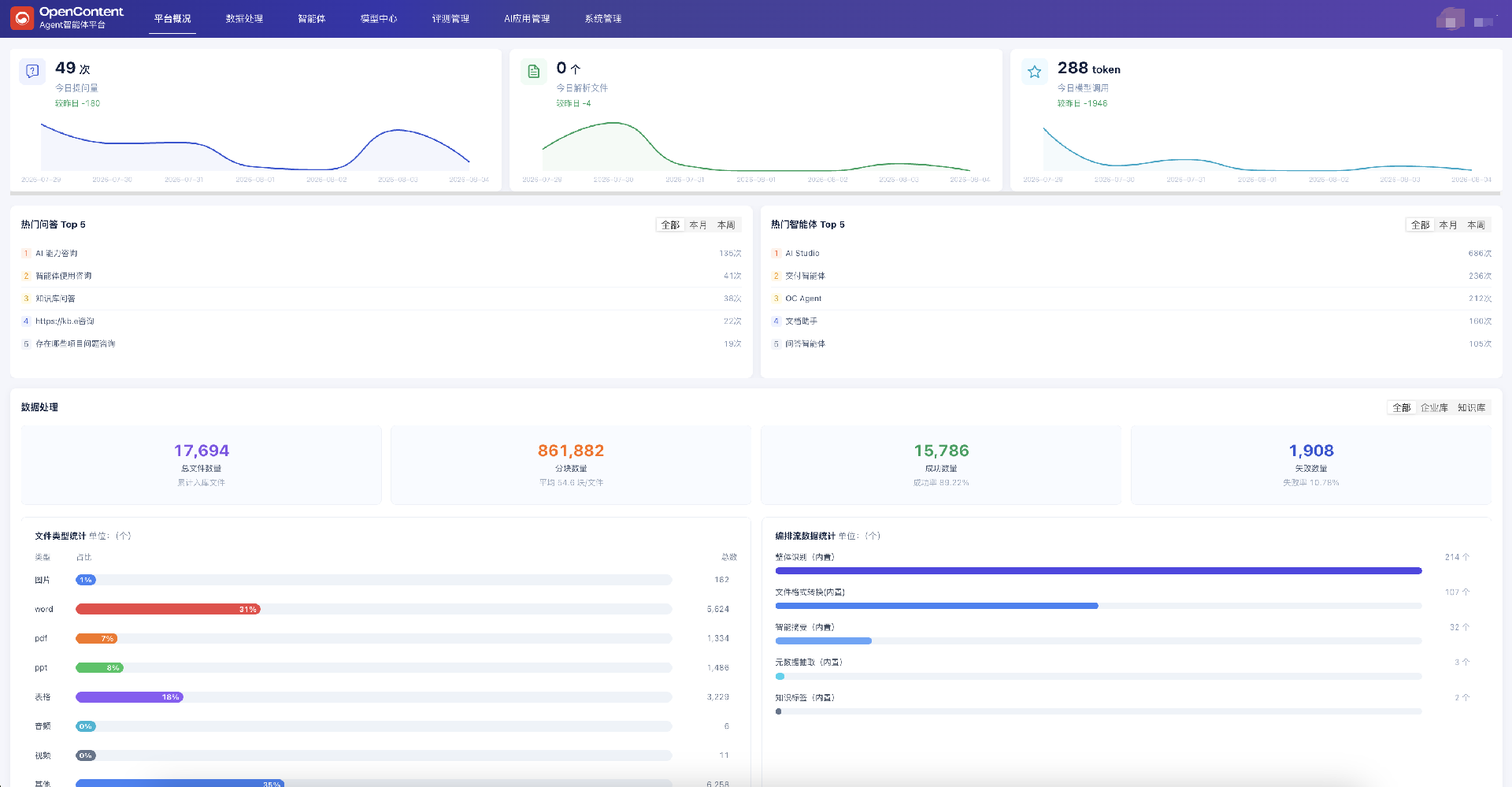Select 本月 filter in 热门智能体 Top 5
Viewport: 1512px width, 787px height.
(1447, 225)
